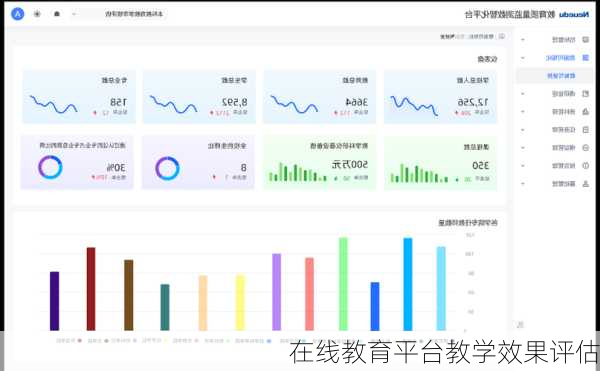
Task: Click the Neusoedu logo in header
Action: (574, 15)
